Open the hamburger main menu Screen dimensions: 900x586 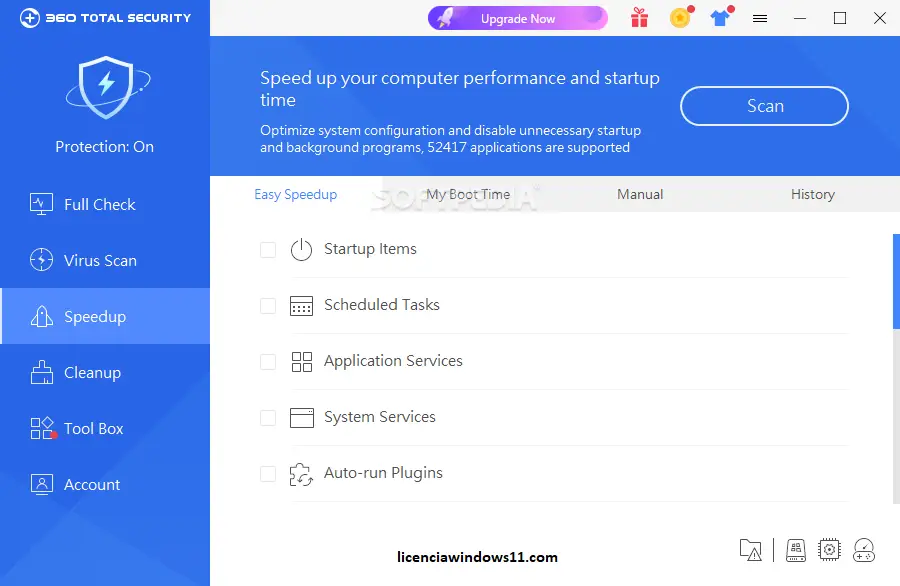pyautogui.click(x=760, y=19)
